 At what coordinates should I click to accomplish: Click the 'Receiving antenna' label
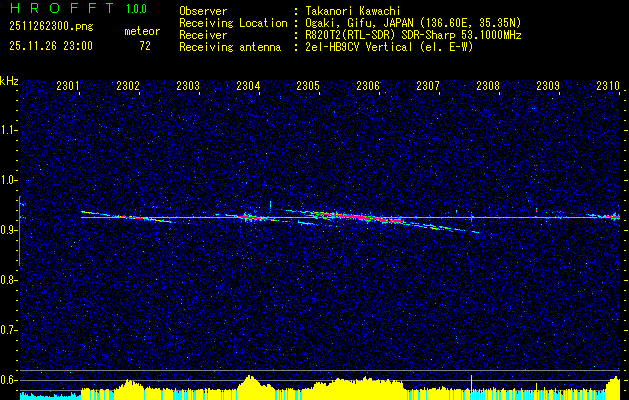coord(230,47)
